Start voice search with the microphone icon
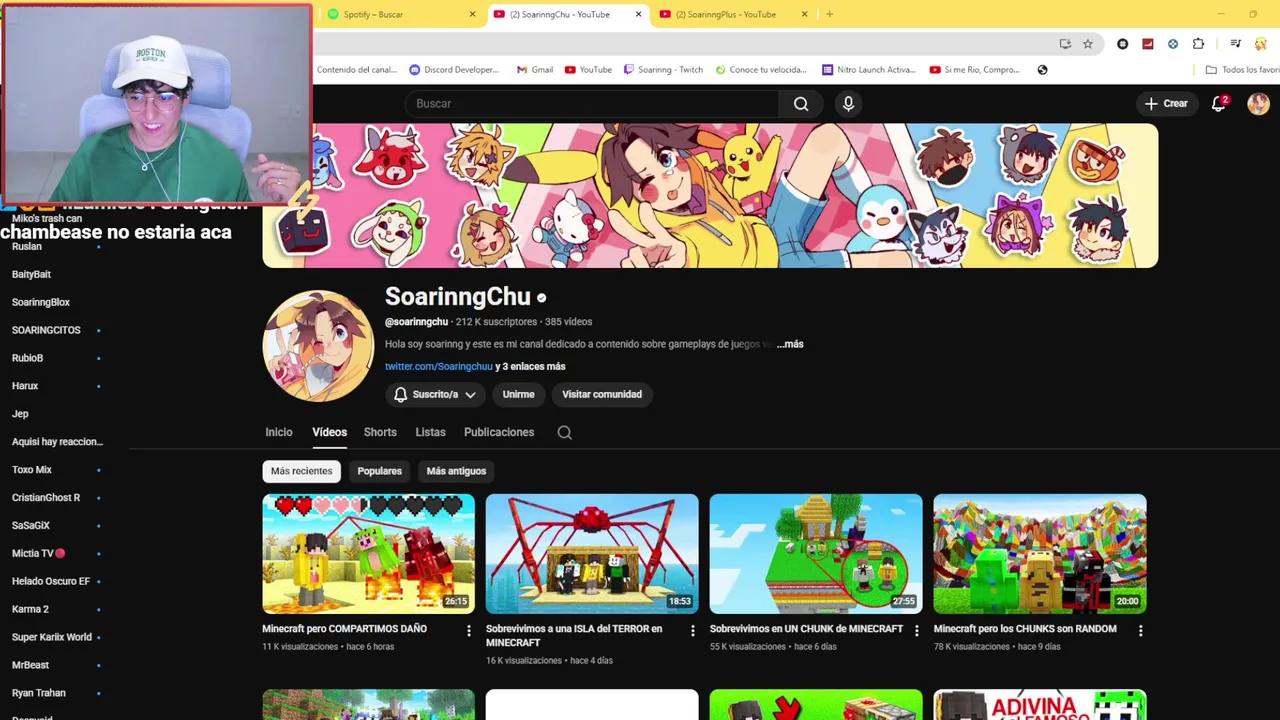The height and width of the screenshot is (720, 1280). (x=848, y=103)
